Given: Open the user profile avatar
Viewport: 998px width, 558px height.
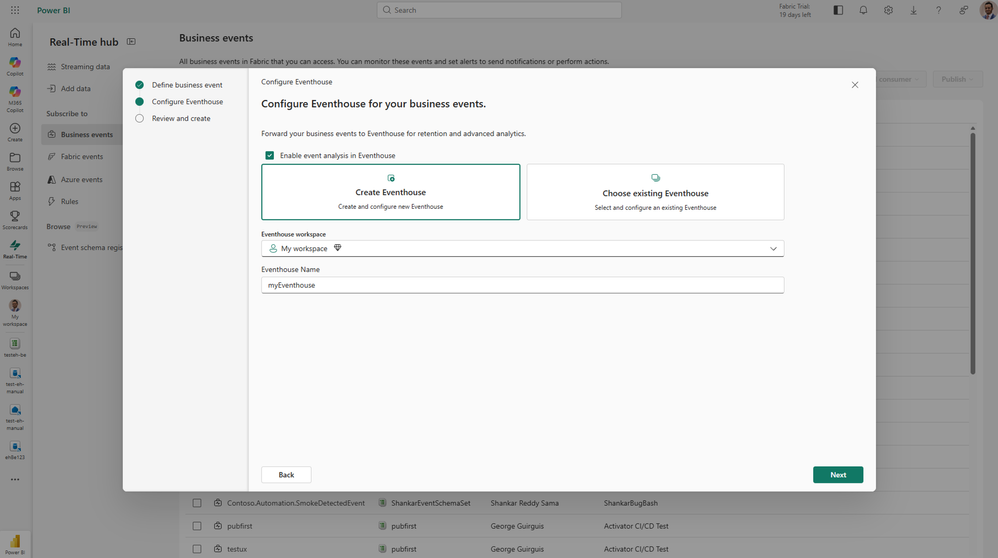Looking at the screenshot, I should tap(988, 10).
